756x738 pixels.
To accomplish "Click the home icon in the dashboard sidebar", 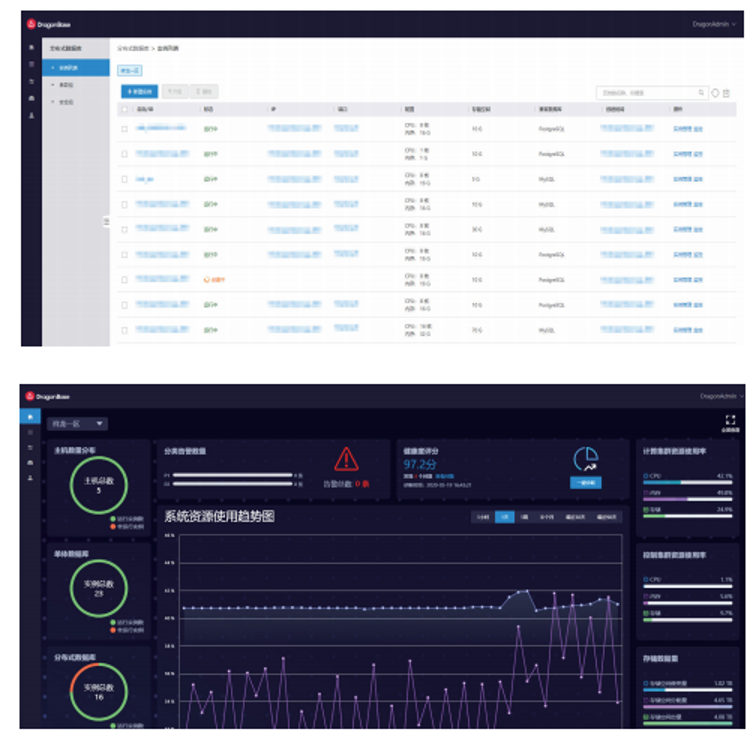I will pyautogui.click(x=29, y=416).
